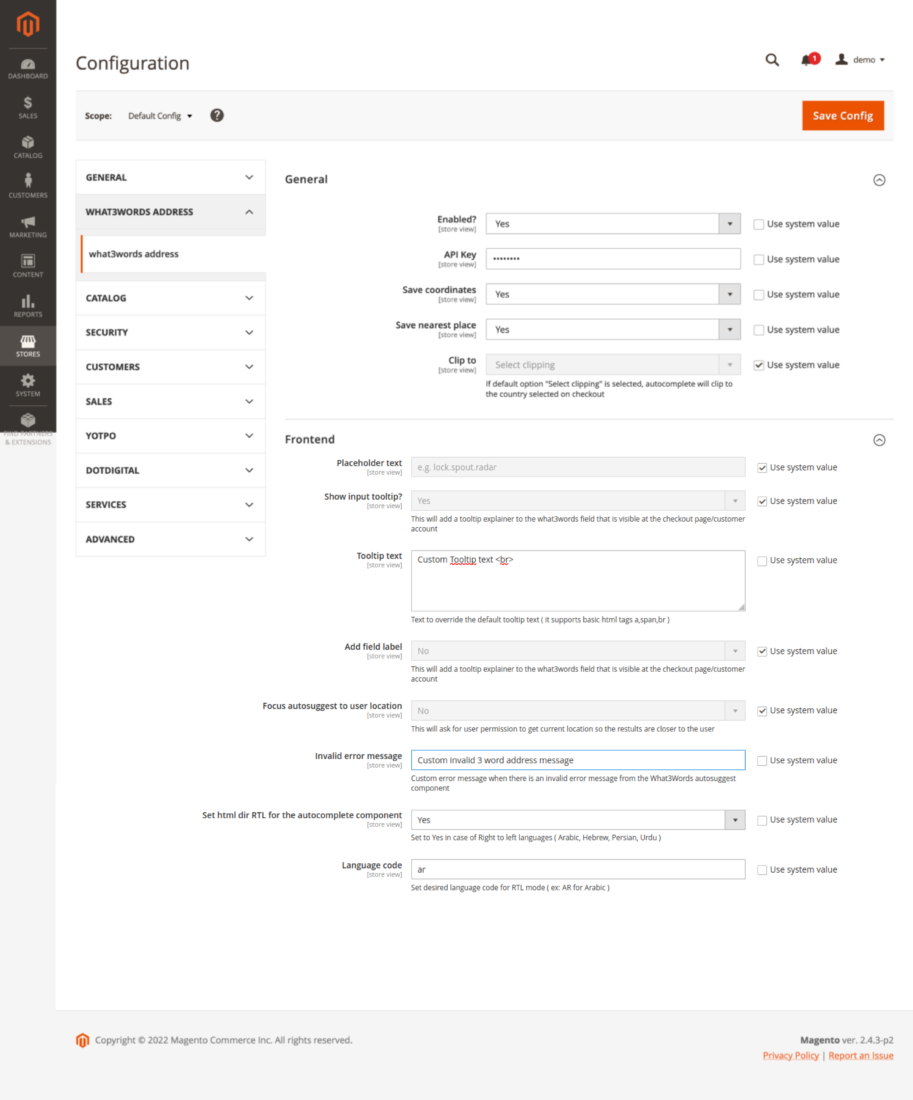Uncheck Use system value for Focus autosuggest

click(762, 711)
